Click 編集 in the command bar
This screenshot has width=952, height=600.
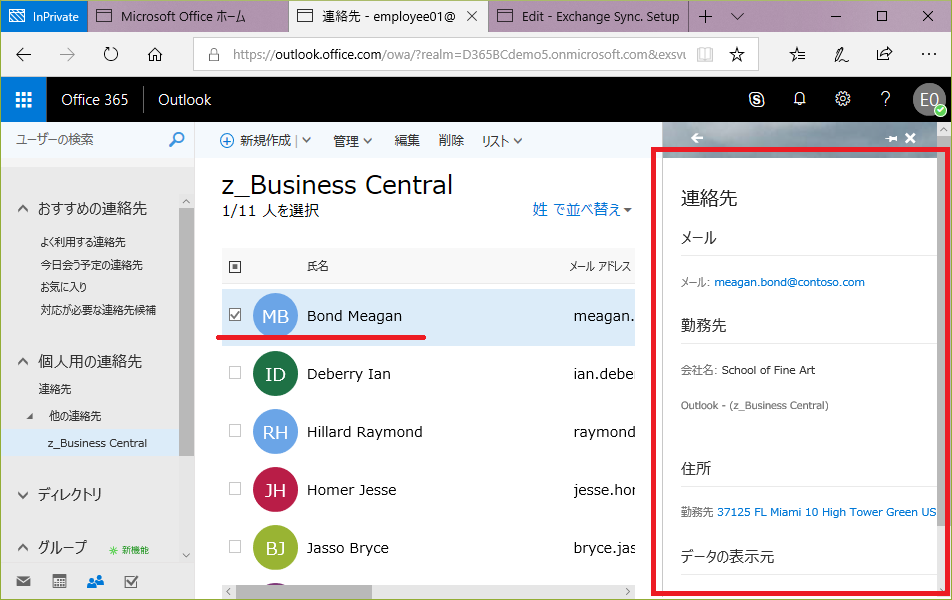coord(407,141)
